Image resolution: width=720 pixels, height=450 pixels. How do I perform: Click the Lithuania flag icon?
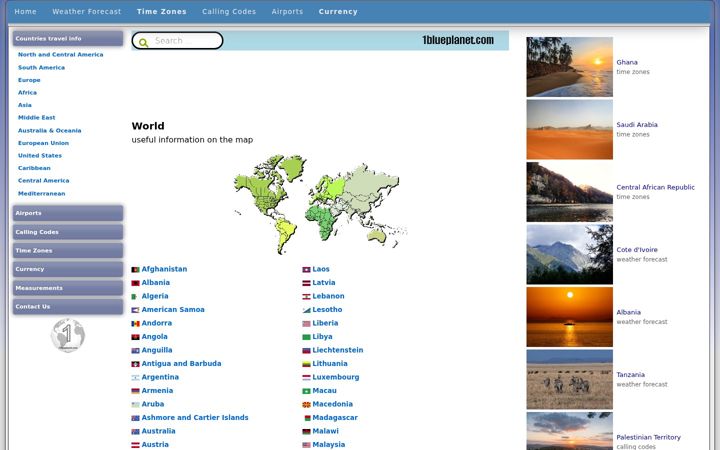tap(306, 364)
